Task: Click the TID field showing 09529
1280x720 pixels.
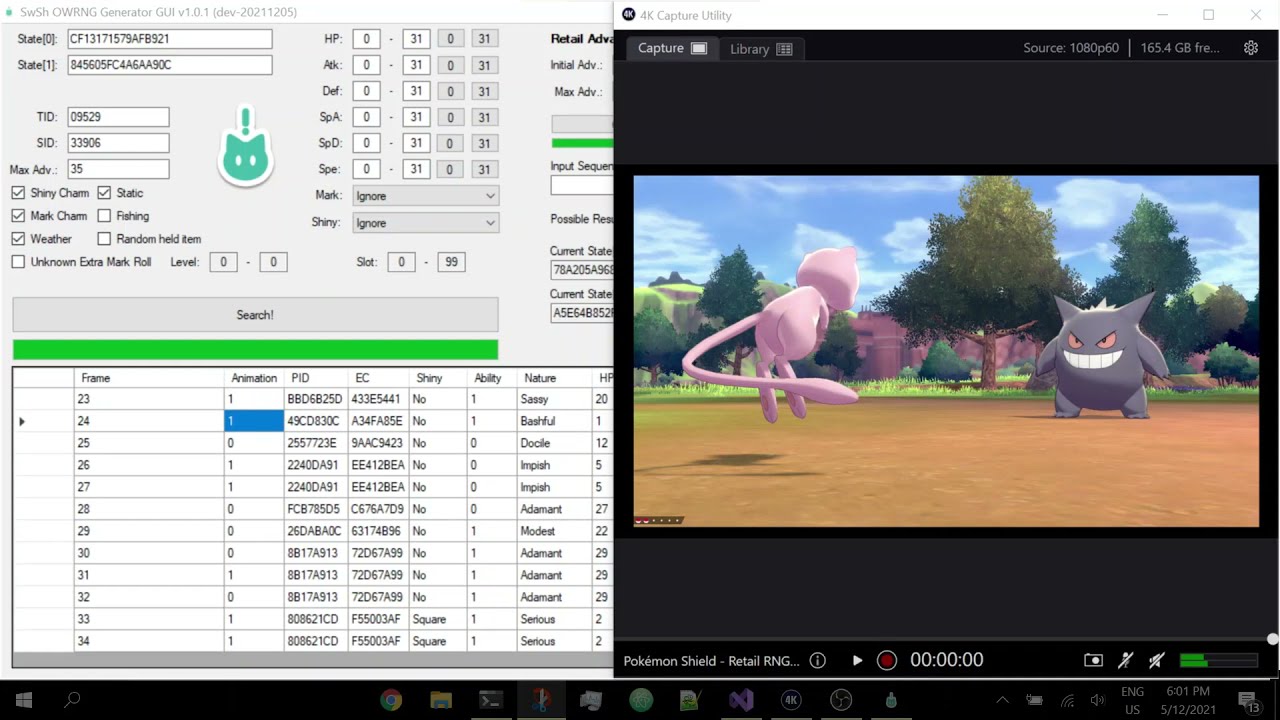Action: point(118,117)
